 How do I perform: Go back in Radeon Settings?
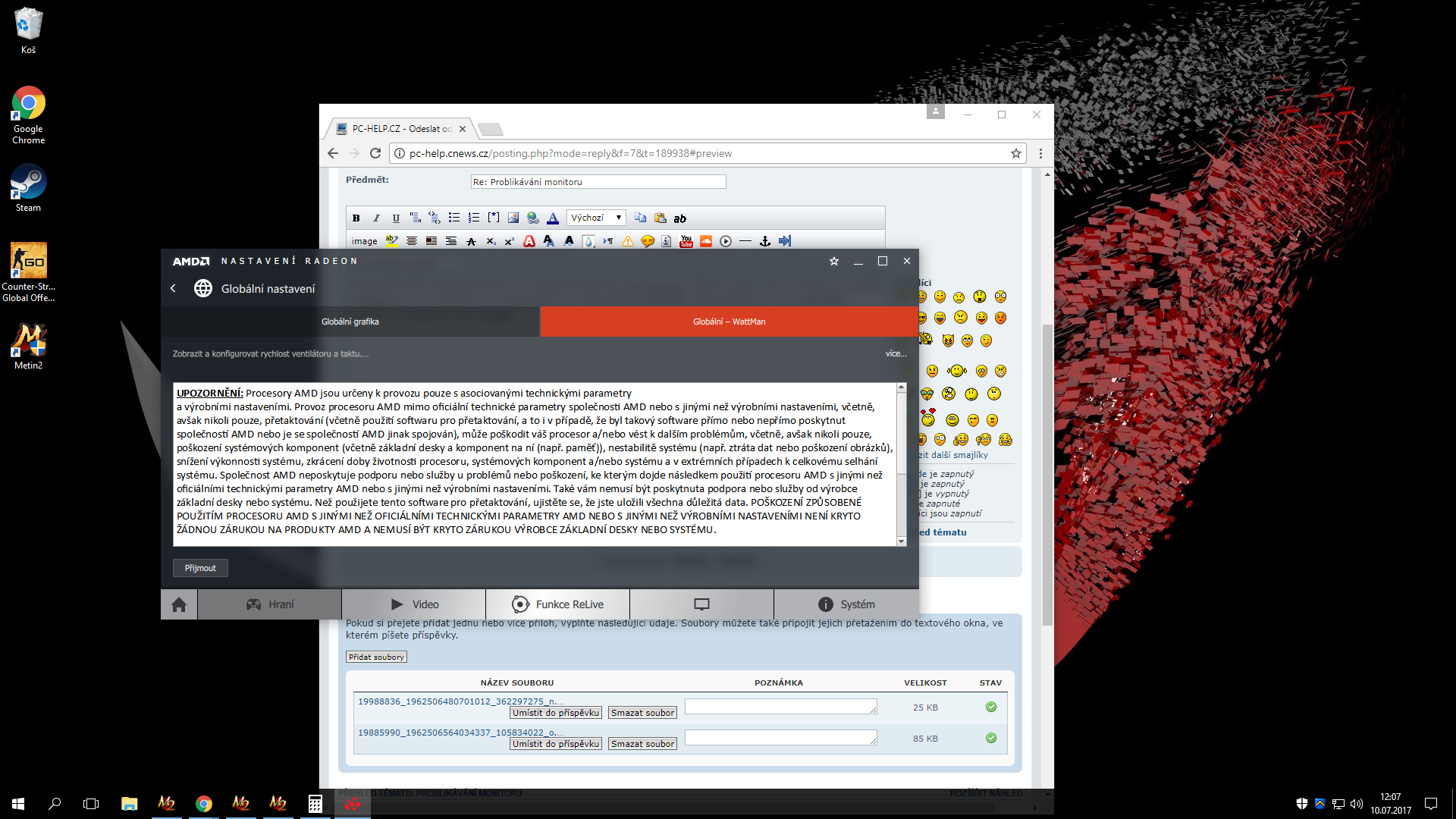click(x=173, y=288)
